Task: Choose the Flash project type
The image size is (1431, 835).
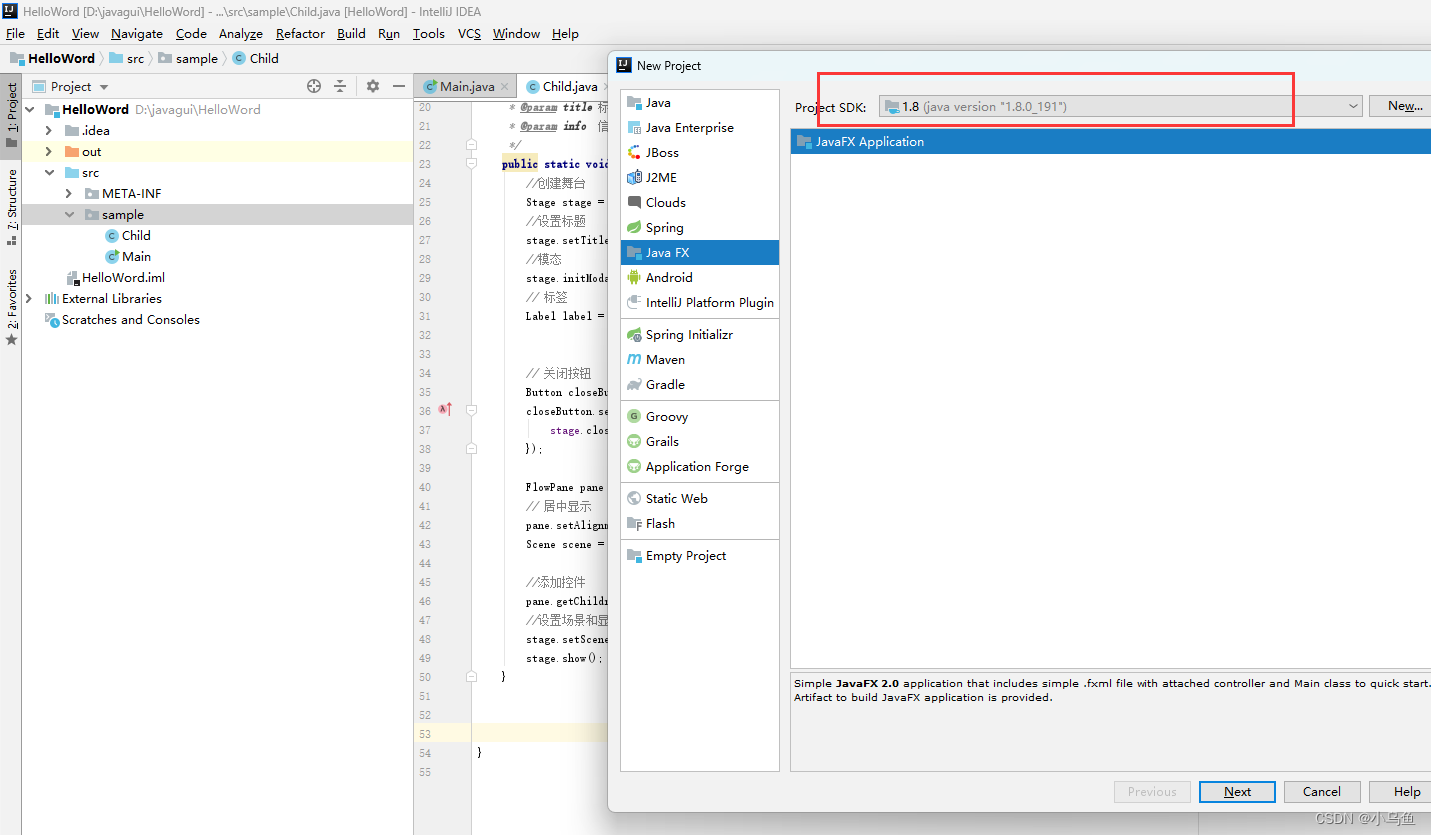Action: click(699, 523)
